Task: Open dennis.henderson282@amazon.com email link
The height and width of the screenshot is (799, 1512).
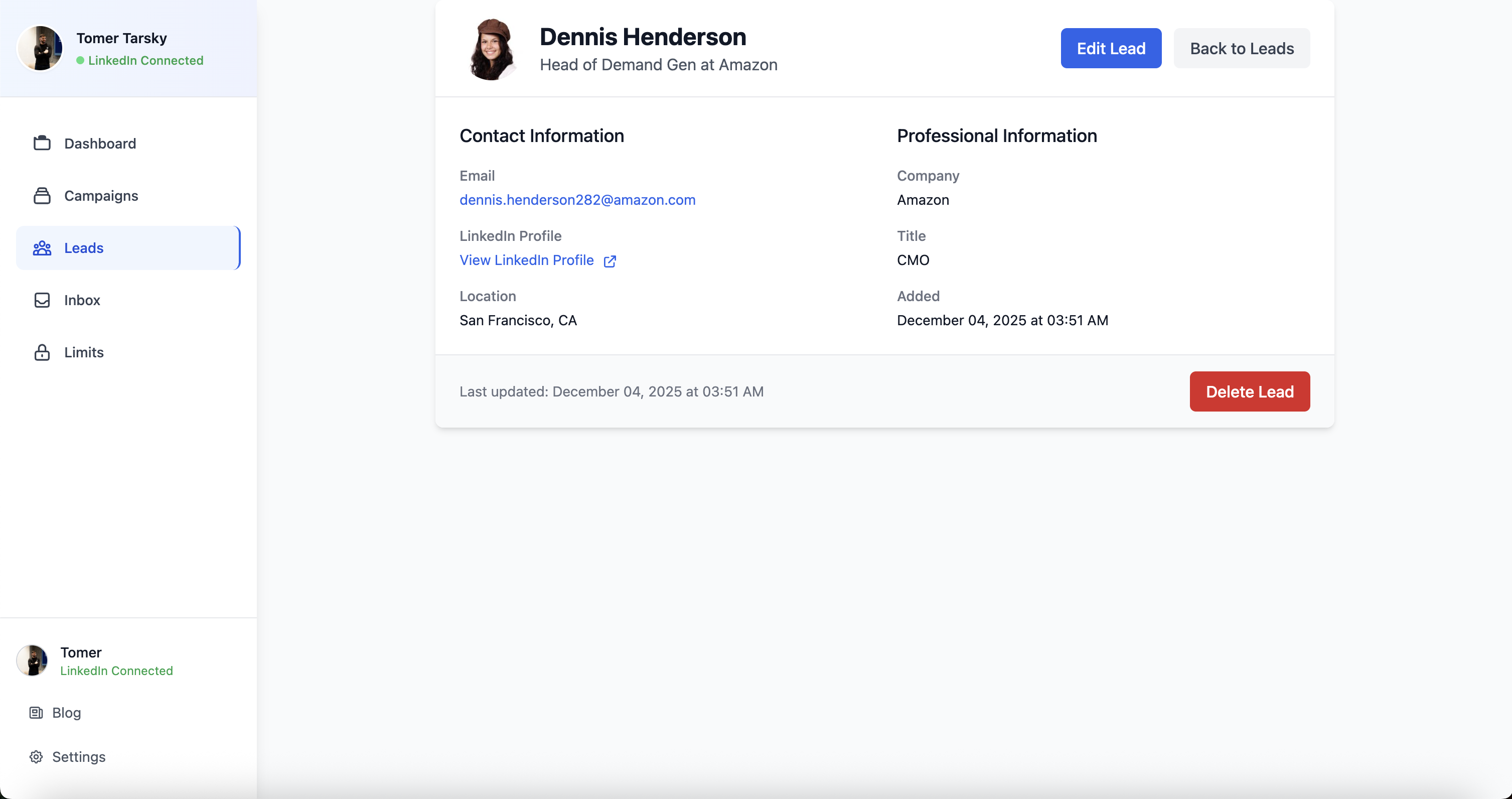Action: tap(577, 200)
